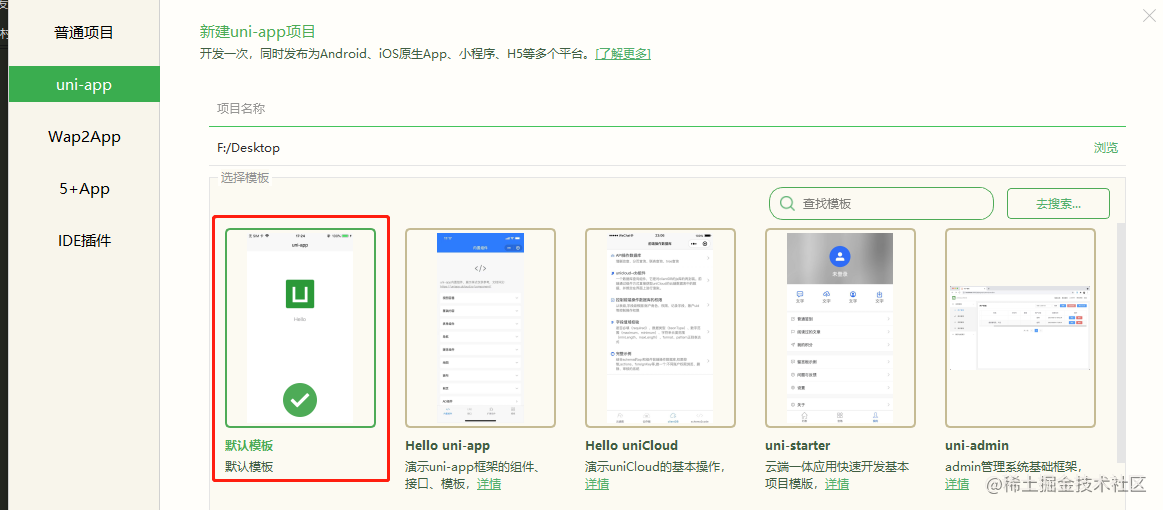Image resolution: width=1163 pixels, height=510 pixels.
Task: Open 详情 link for uni-starter
Action: (x=837, y=484)
